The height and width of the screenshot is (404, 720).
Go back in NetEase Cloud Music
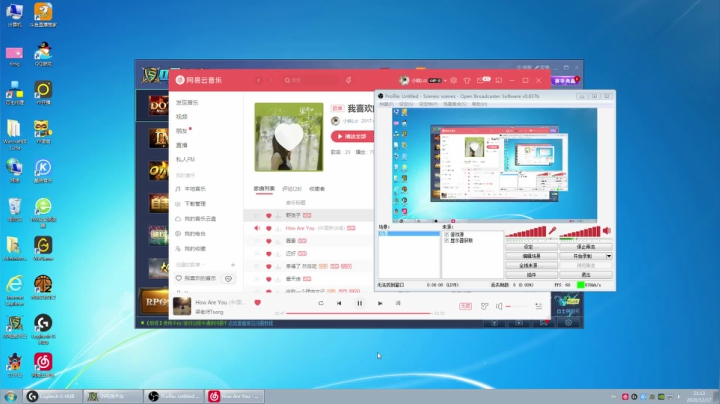click(259, 80)
